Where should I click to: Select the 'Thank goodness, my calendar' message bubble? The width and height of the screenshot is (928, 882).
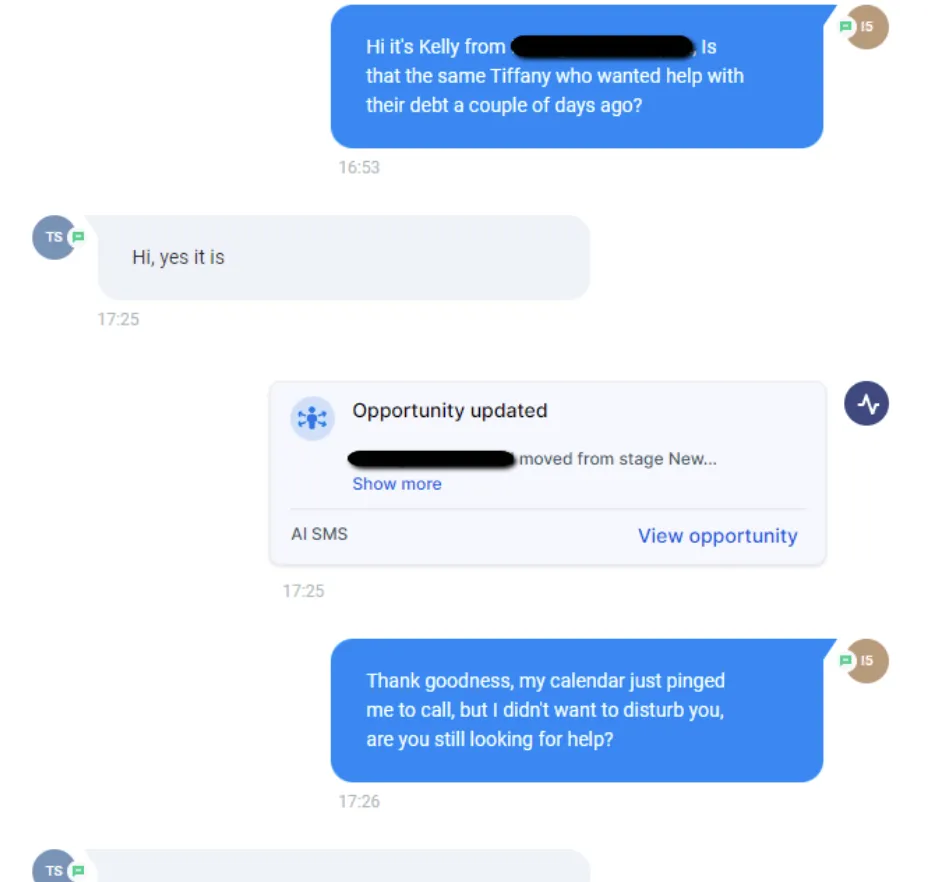tap(577, 710)
